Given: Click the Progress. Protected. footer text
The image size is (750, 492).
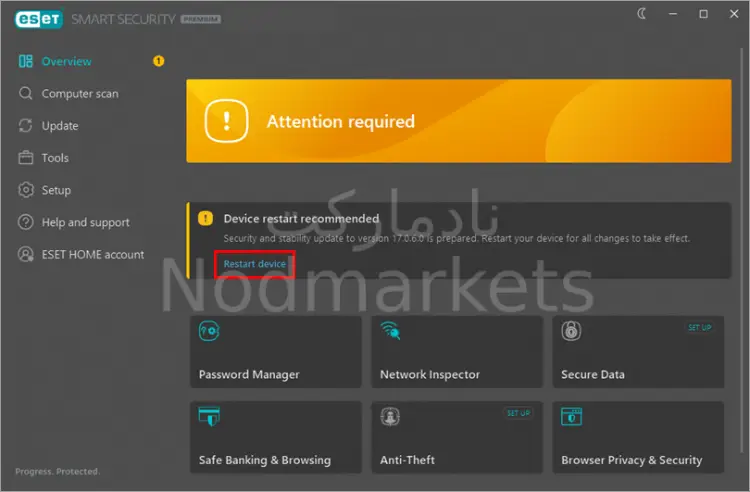Looking at the screenshot, I should click(57, 471).
